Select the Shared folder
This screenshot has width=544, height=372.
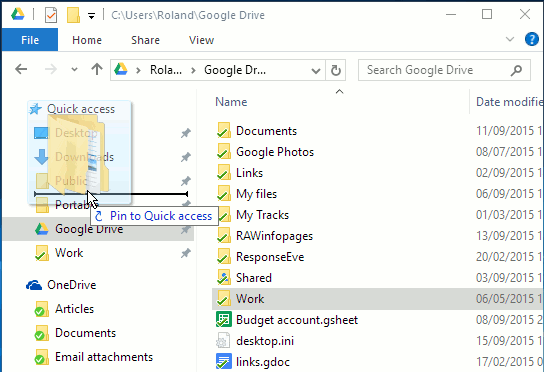coord(254,278)
